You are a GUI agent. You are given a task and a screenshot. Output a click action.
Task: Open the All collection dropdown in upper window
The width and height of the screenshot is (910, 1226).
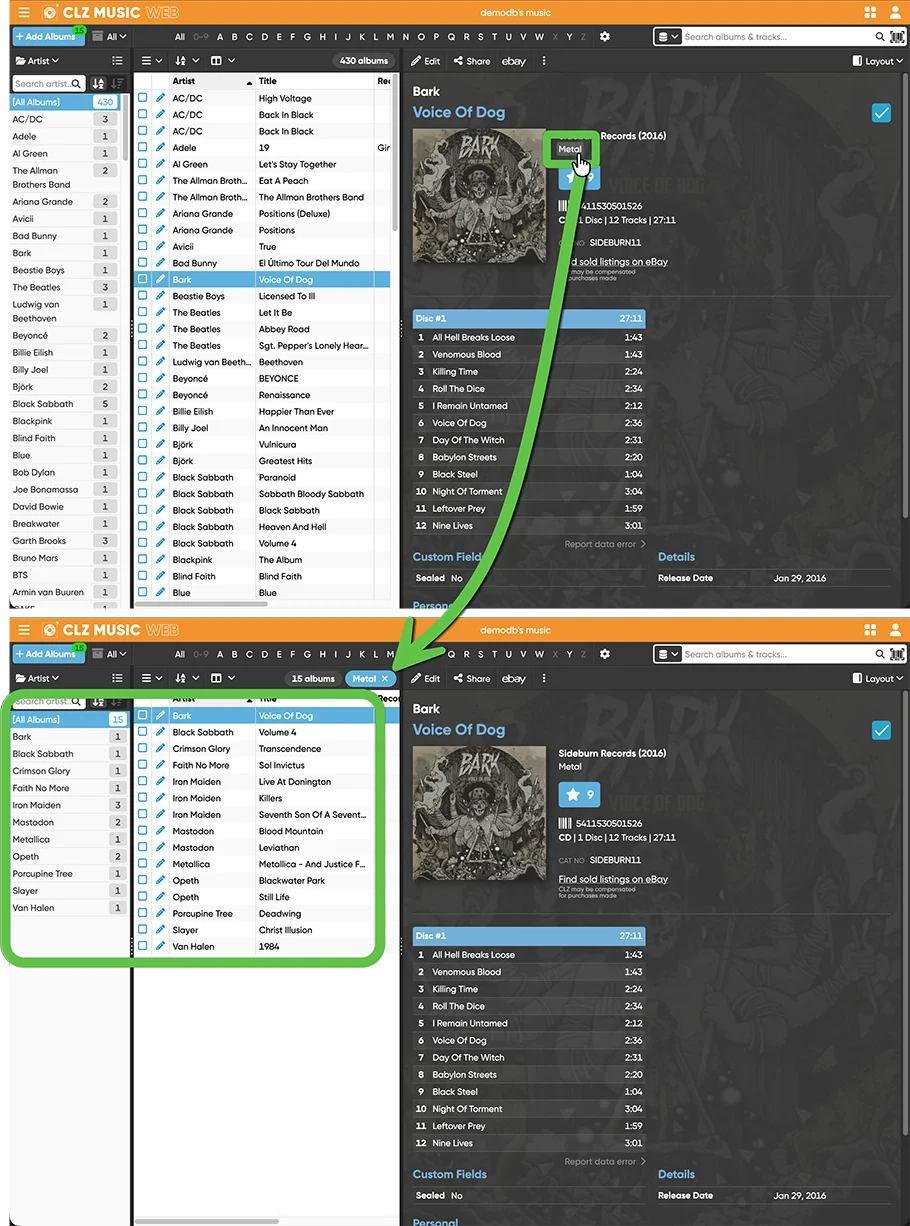pos(111,37)
